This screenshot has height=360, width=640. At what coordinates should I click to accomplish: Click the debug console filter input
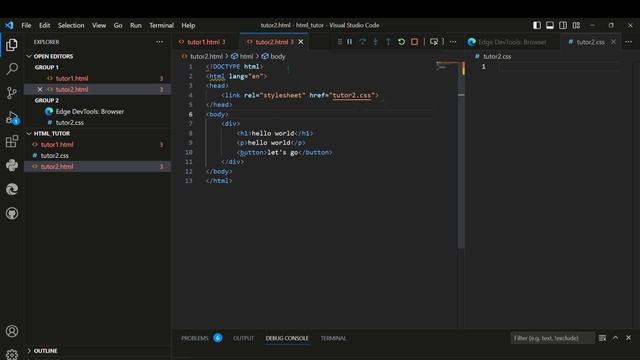552,338
